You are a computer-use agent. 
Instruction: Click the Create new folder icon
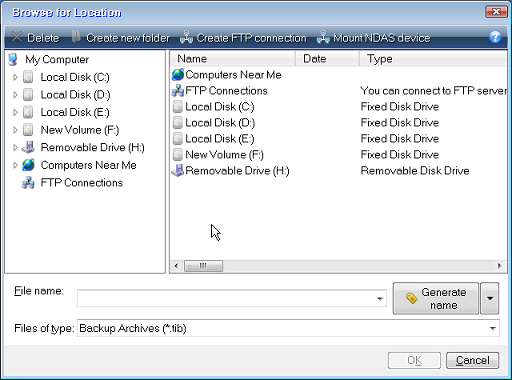(x=76, y=37)
